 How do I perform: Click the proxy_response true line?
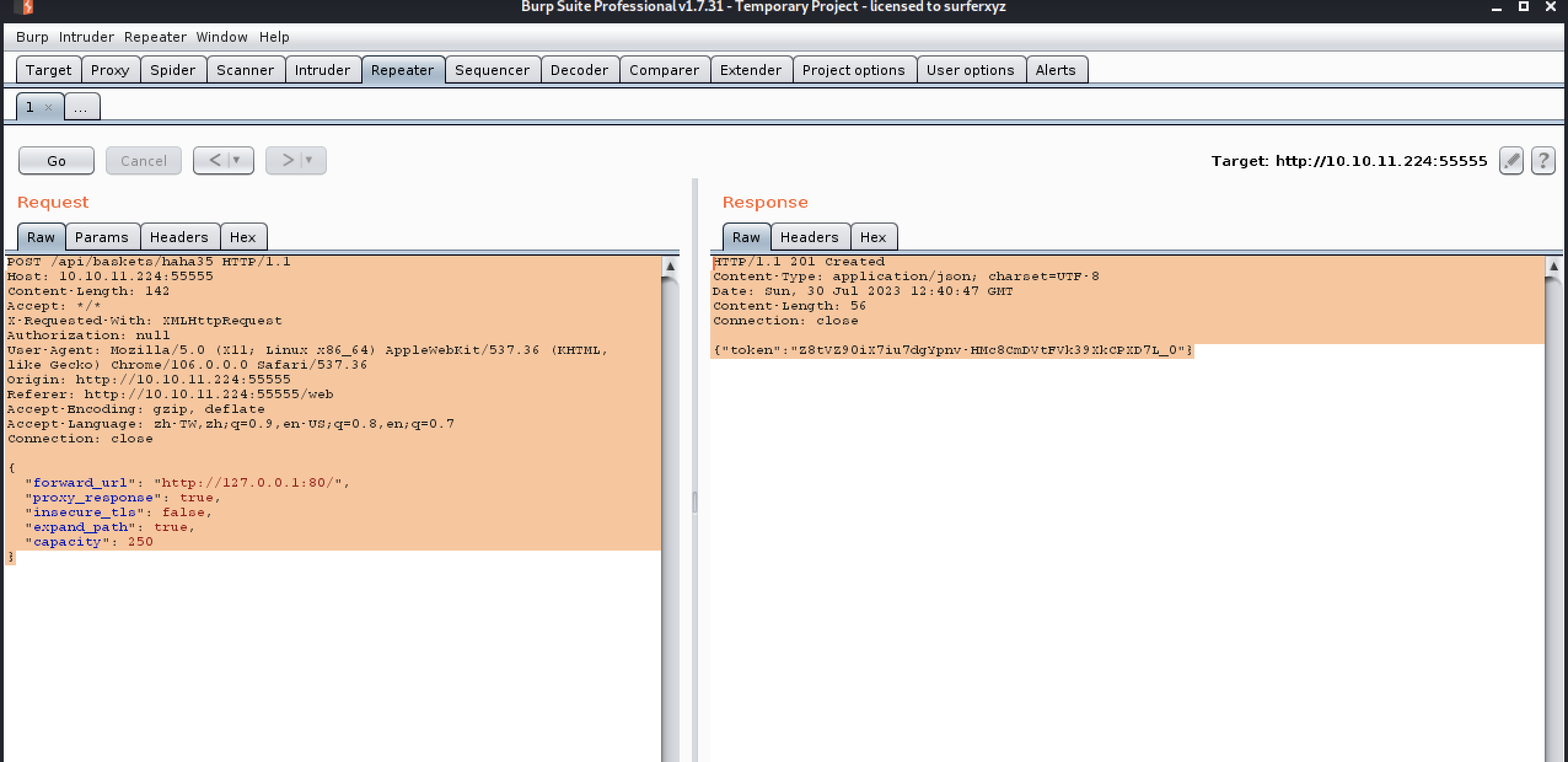click(123, 497)
